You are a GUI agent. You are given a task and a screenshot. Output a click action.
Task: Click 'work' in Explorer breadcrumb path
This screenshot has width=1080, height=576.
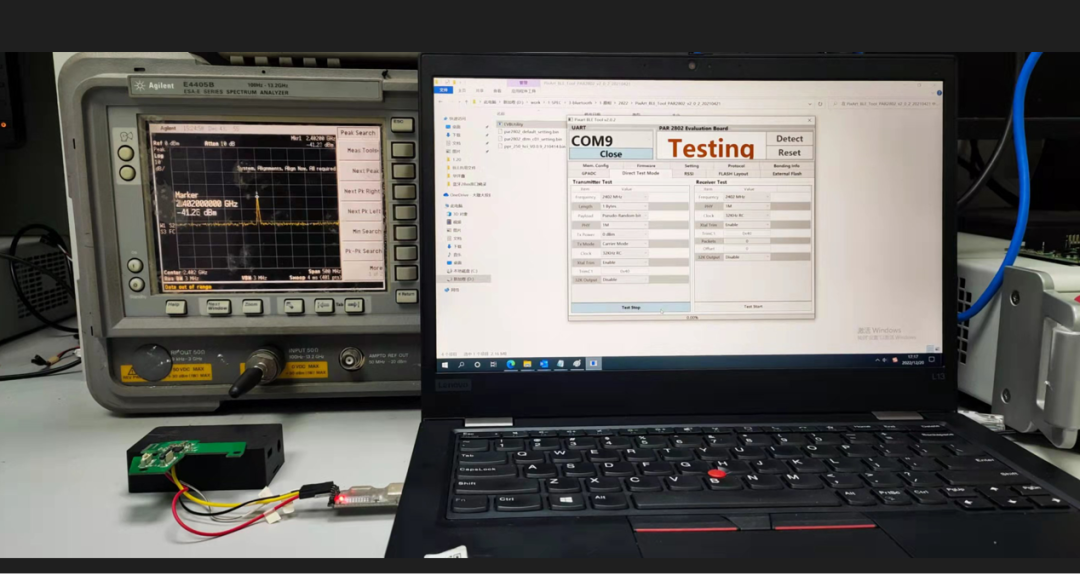pos(535,102)
